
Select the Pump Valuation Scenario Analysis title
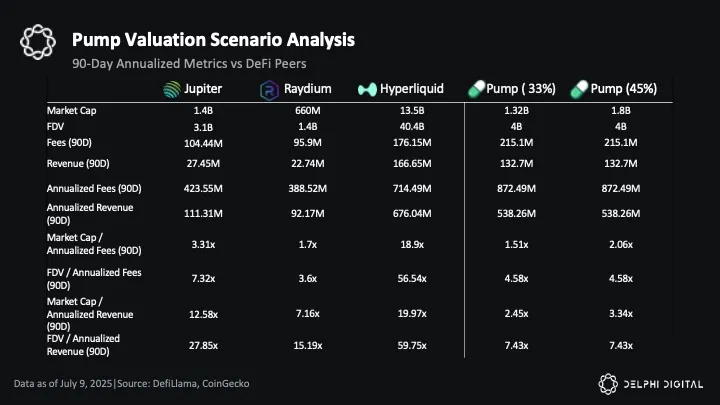coord(212,40)
